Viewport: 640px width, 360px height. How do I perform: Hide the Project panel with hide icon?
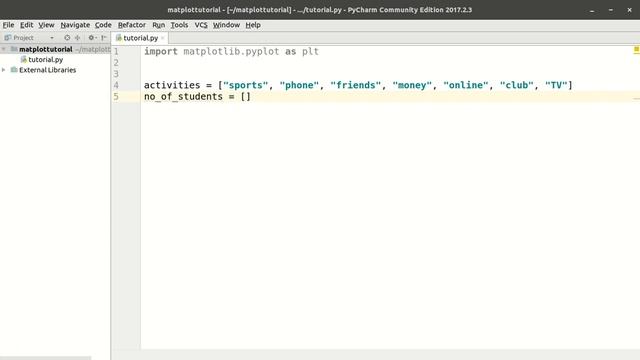(104, 38)
